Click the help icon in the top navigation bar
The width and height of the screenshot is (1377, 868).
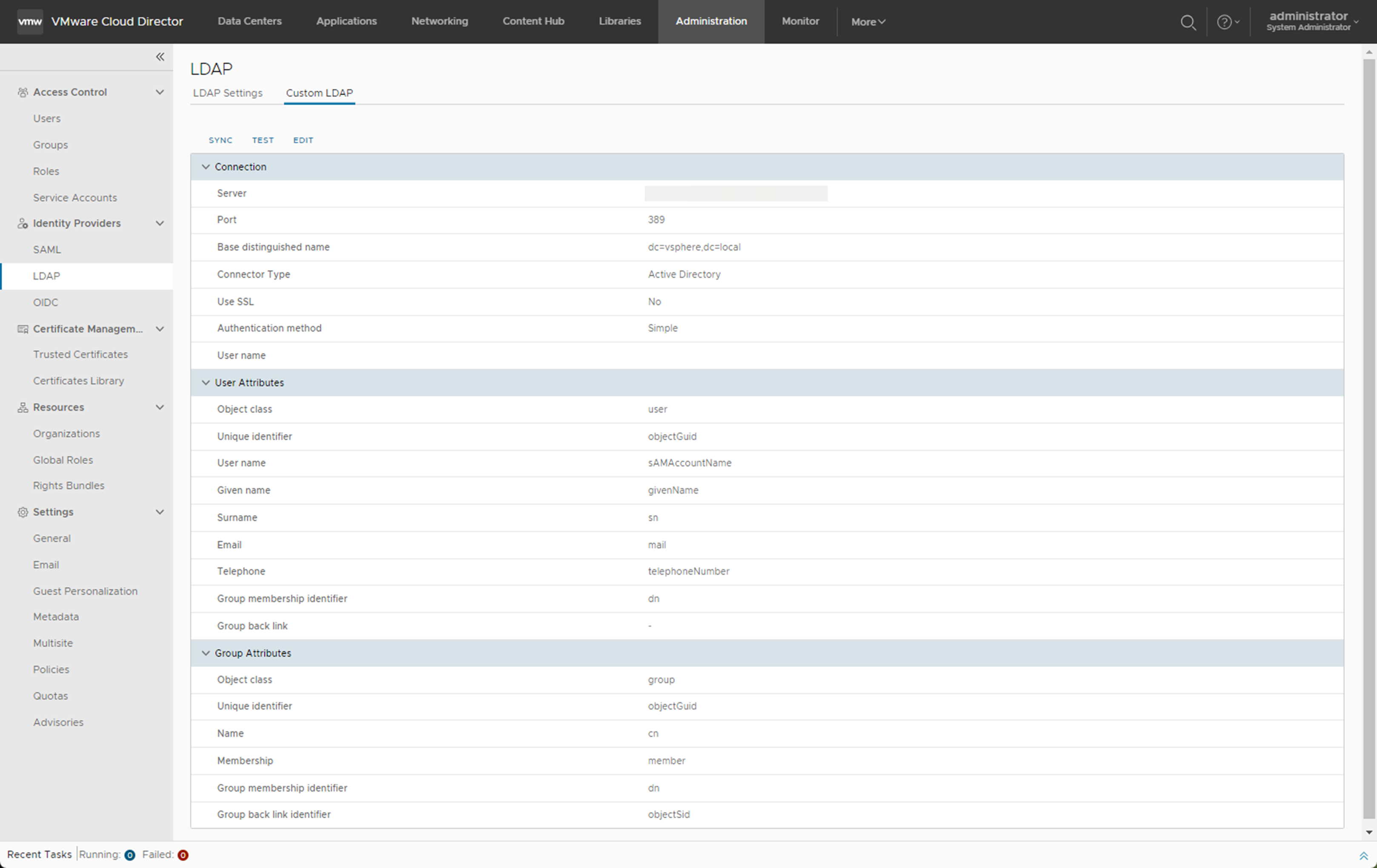click(1223, 21)
